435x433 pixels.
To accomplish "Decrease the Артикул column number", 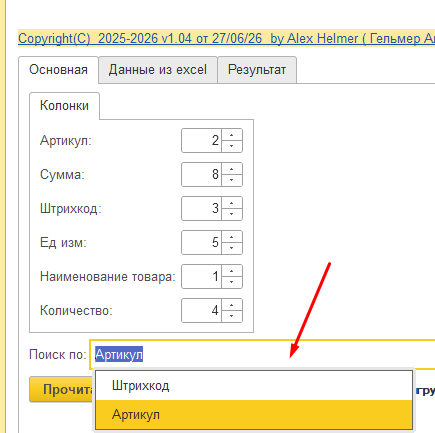I will [232, 146].
